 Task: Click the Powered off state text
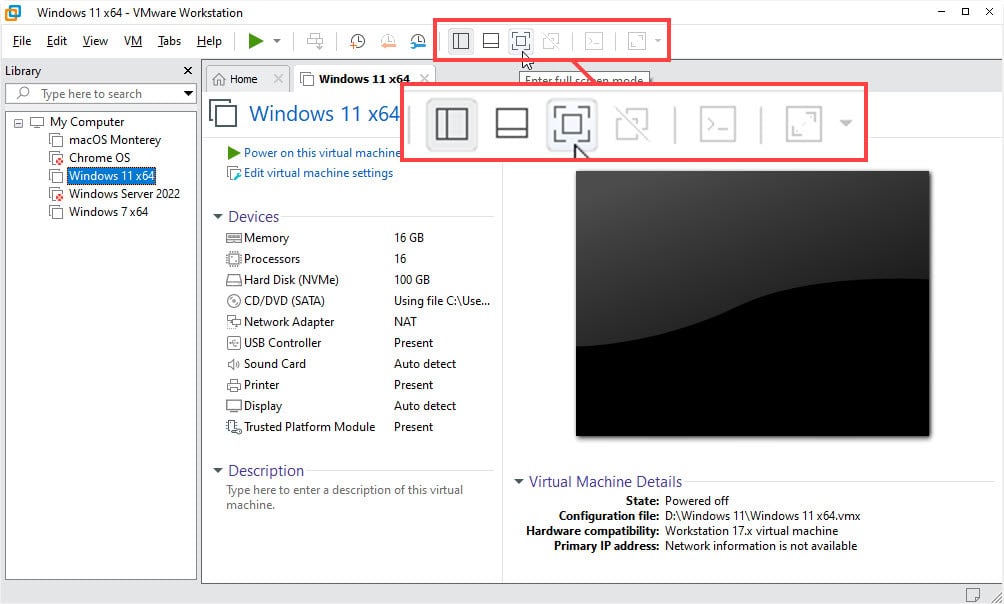coord(697,501)
